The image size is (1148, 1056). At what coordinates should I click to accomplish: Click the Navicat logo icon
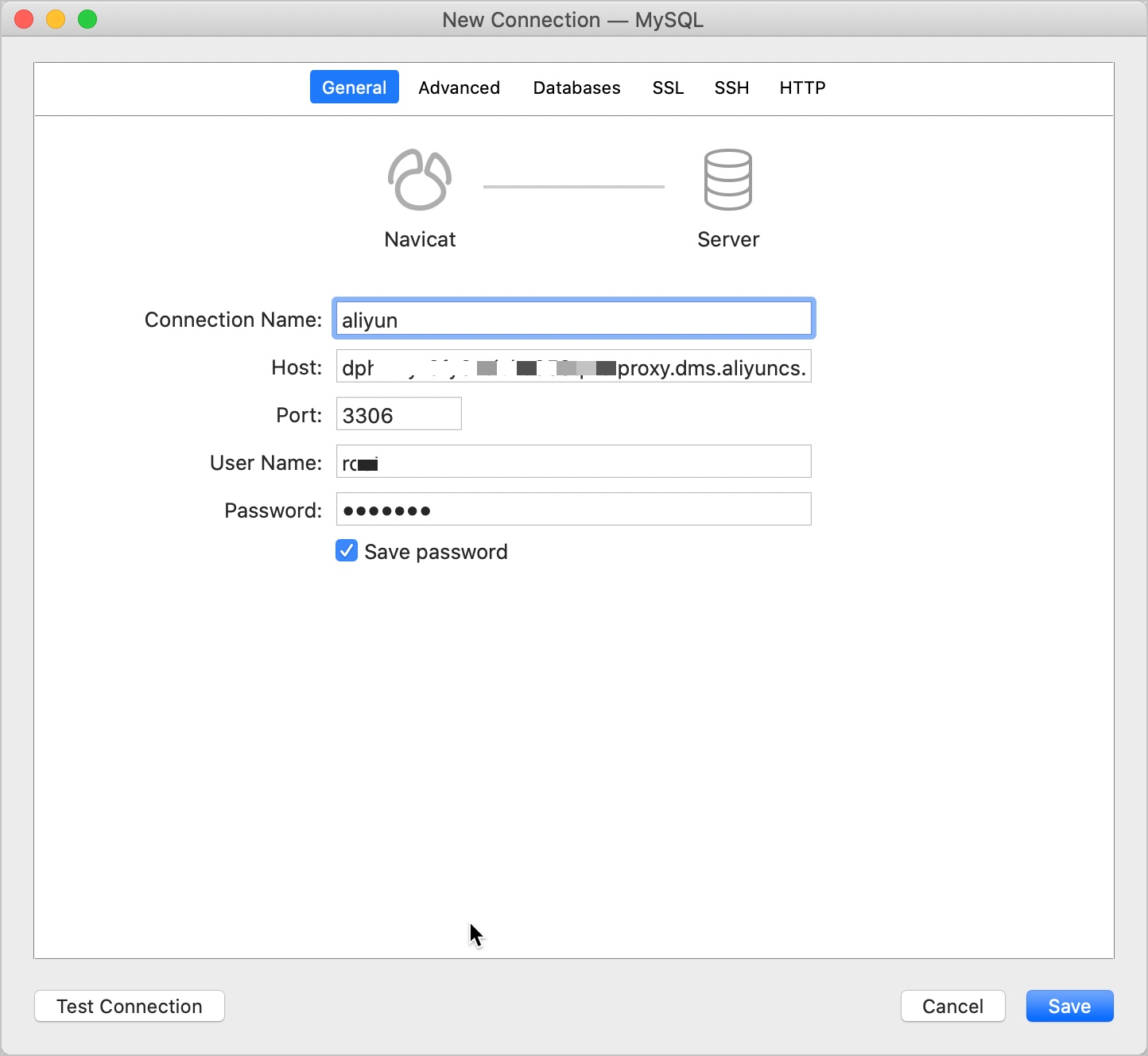click(420, 180)
